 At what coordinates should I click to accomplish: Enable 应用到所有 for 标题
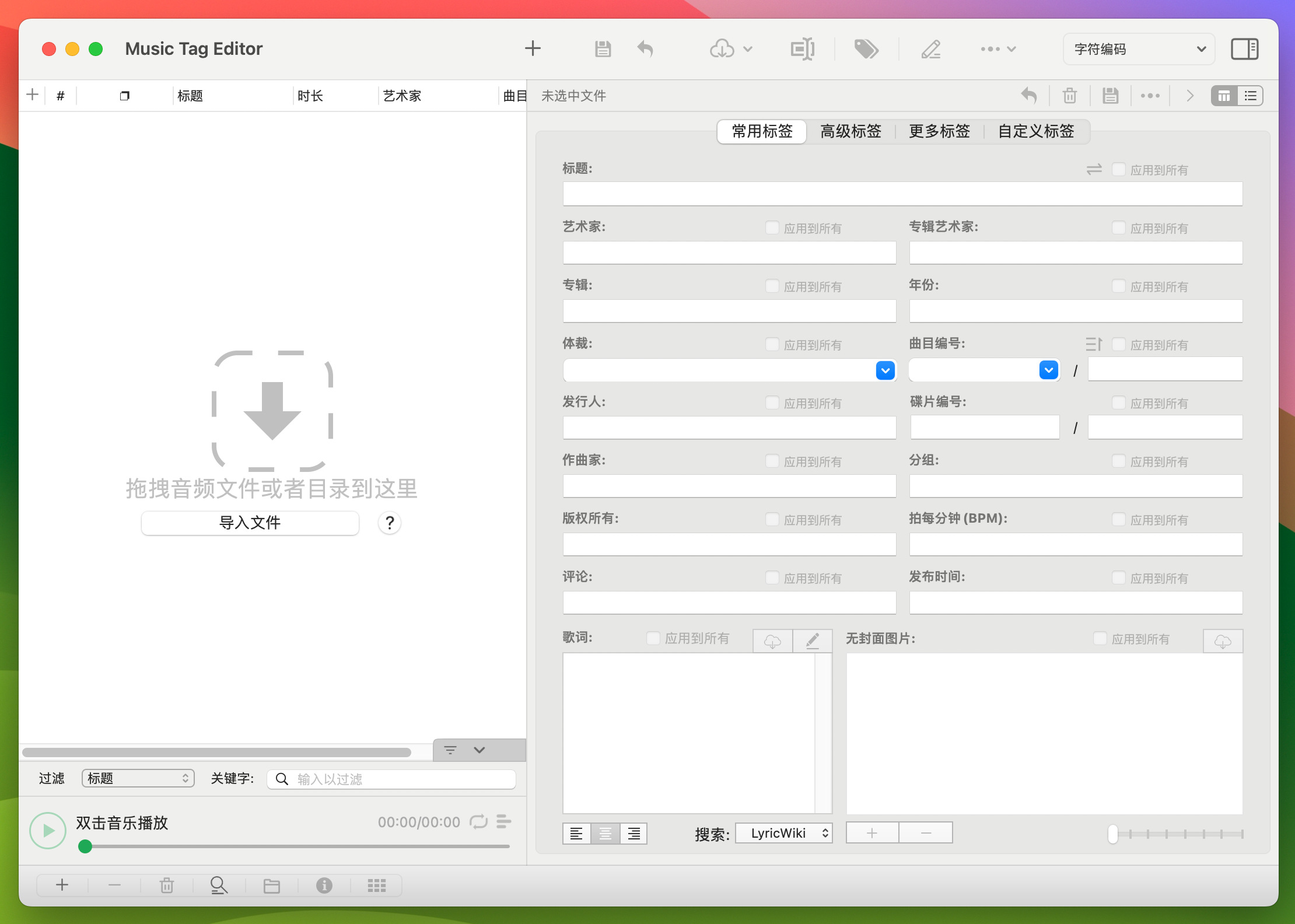click(x=1118, y=170)
